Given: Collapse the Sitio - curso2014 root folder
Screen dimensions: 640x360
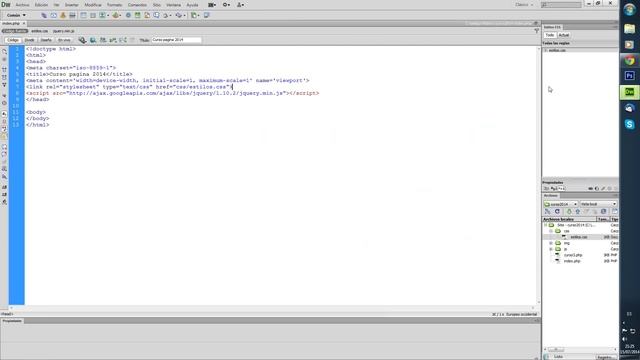Looking at the screenshot, I should (x=545, y=225).
